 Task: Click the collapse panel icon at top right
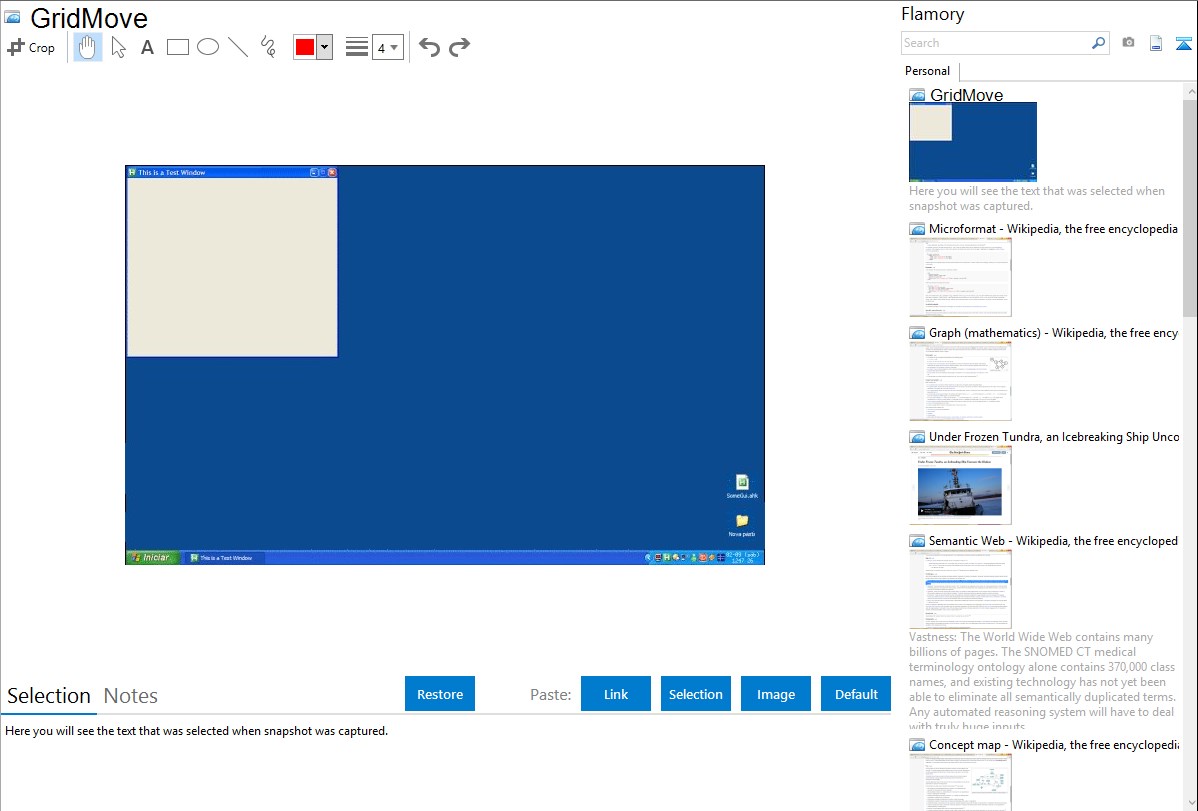tap(1183, 44)
